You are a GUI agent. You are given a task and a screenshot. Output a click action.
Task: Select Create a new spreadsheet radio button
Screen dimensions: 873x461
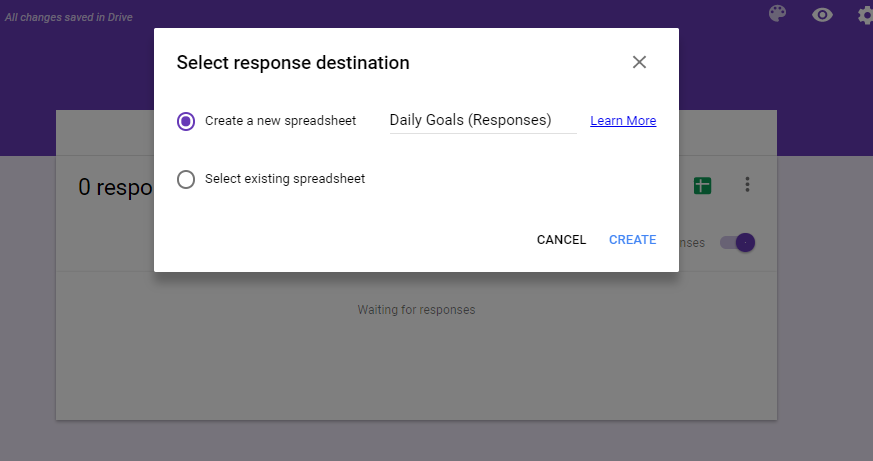(x=186, y=121)
